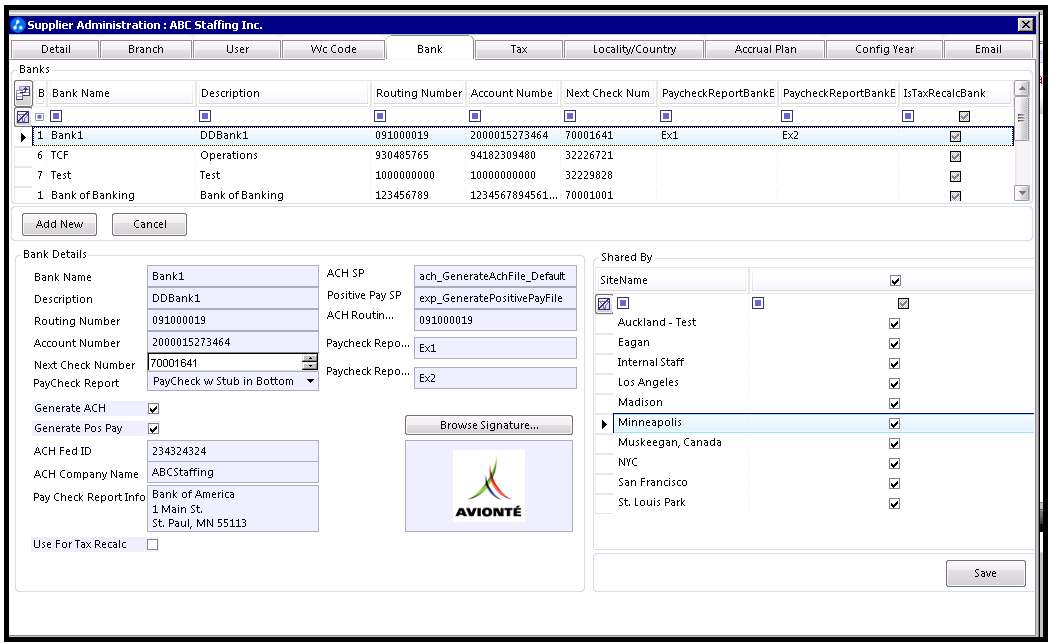The width and height of the screenshot is (1050, 643).
Task: Click the Description column filter icon
Action: coord(205,116)
